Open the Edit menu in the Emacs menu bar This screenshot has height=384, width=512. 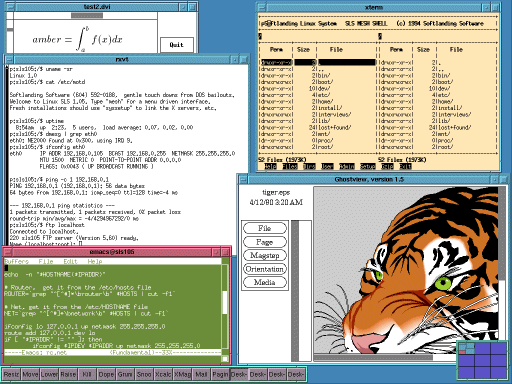[x=70, y=262]
